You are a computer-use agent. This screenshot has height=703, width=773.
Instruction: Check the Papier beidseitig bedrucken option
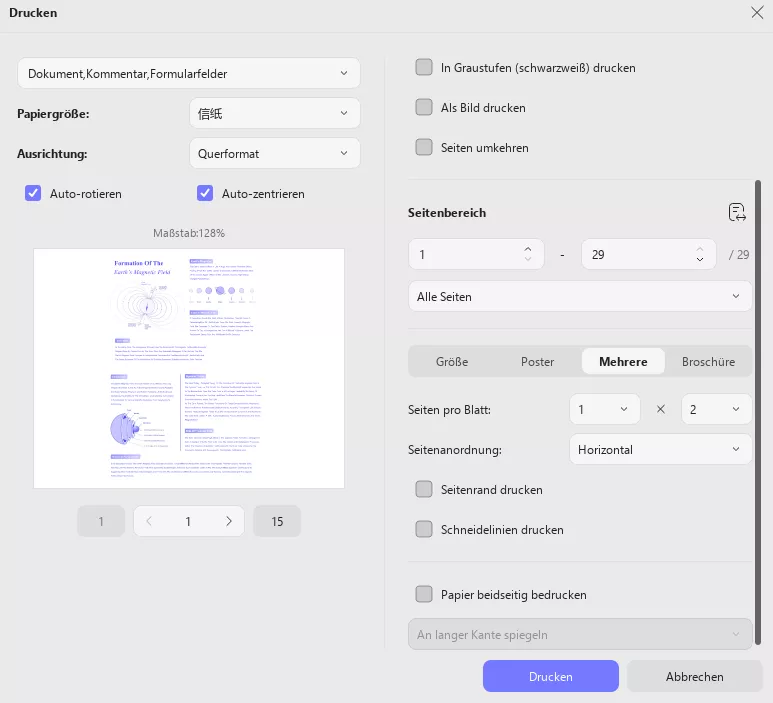[x=424, y=595]
